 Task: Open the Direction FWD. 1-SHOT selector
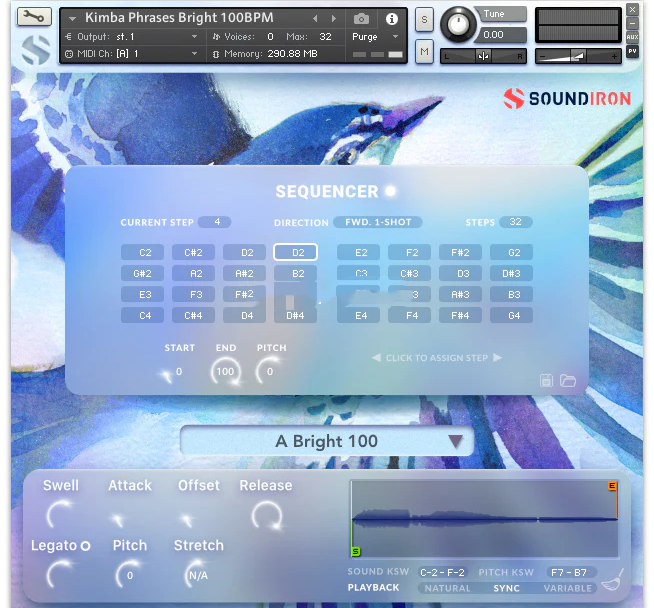coord(378,222)
